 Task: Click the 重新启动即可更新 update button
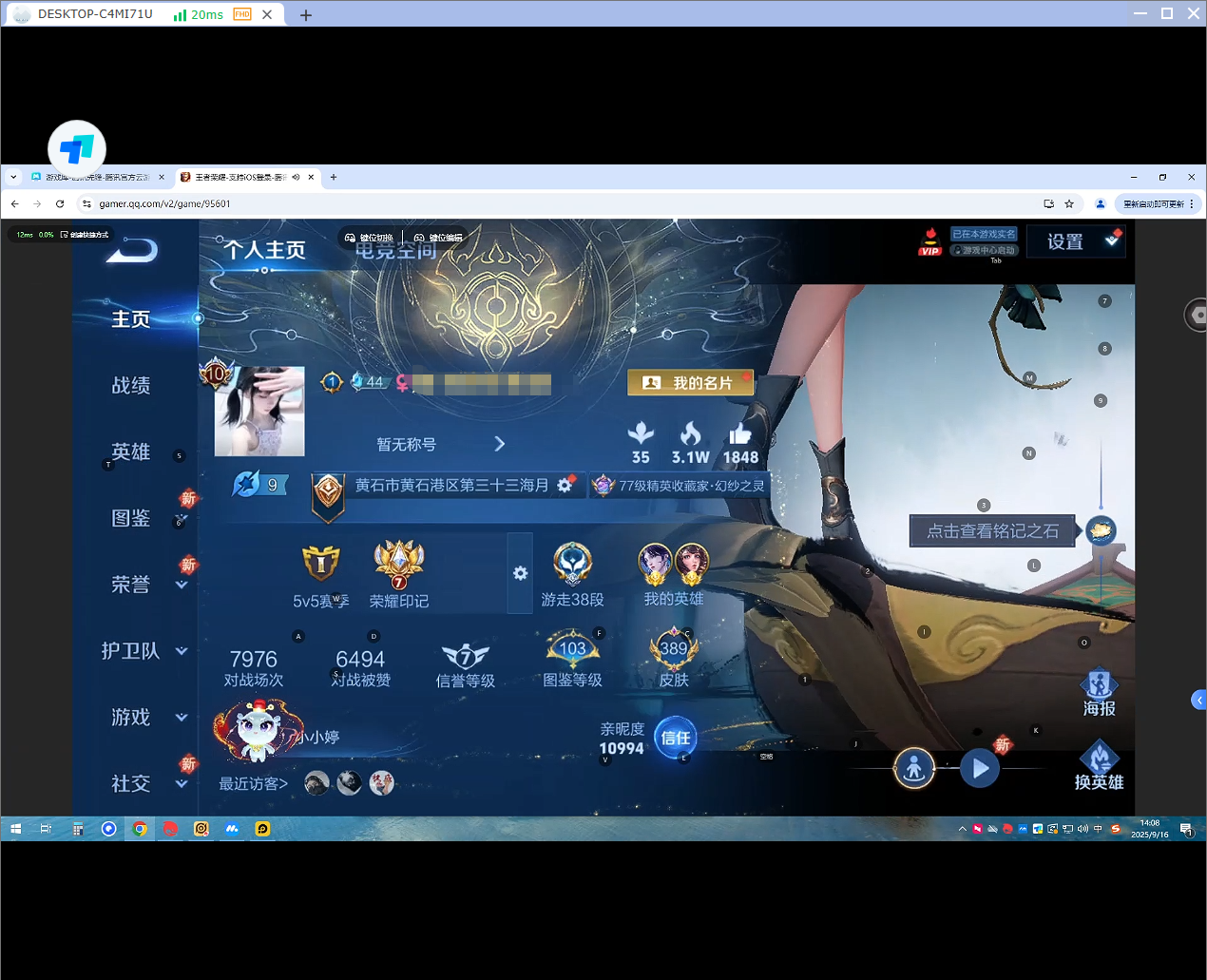(x=1158, y=203)
